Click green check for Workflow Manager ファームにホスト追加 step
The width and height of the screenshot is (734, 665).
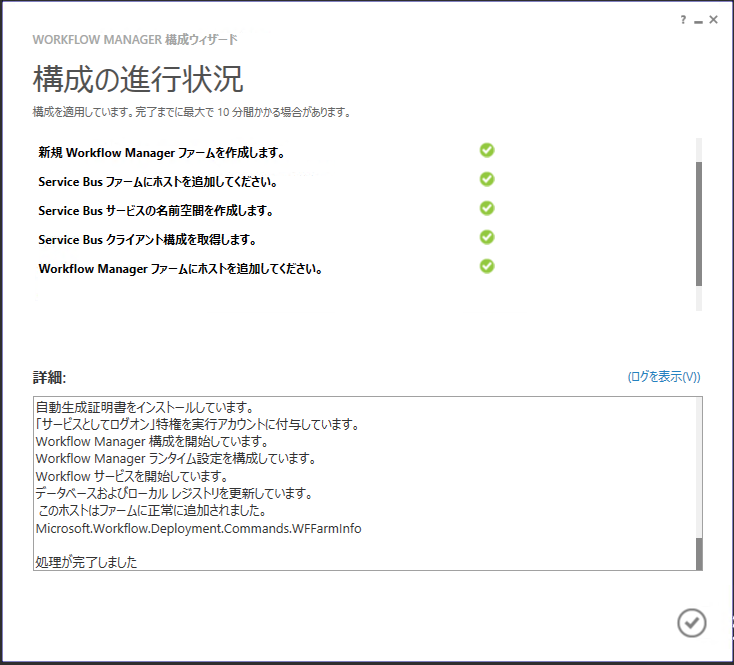(487, 266)
